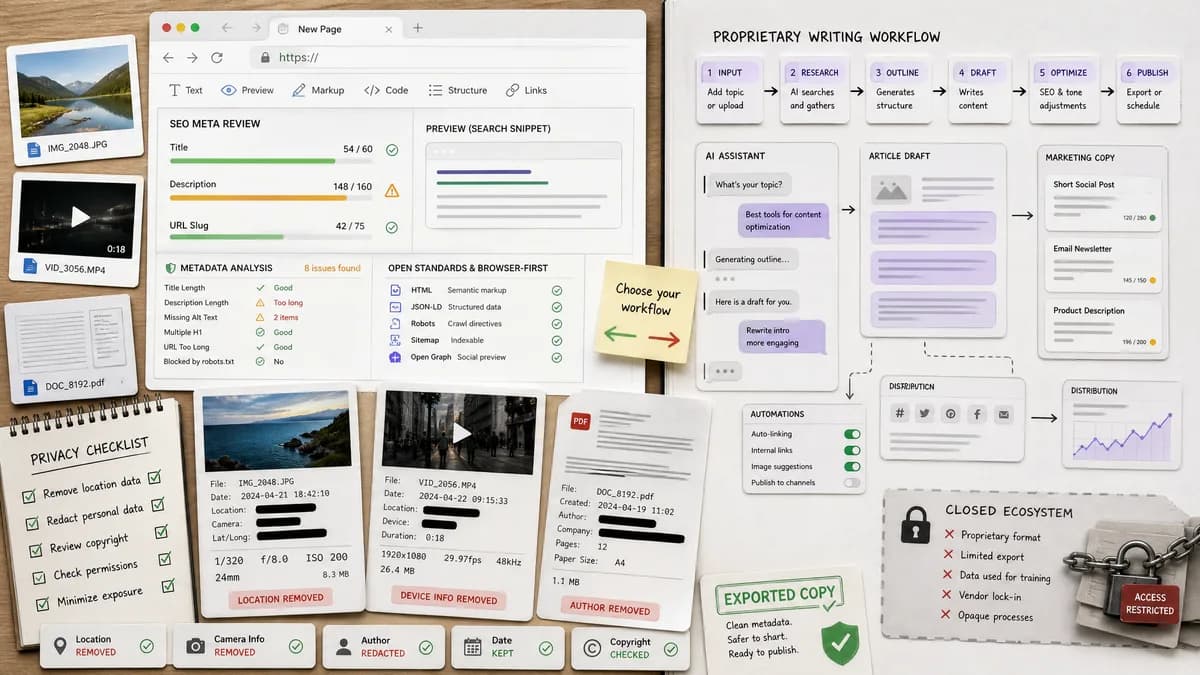
Task: Click the map pin icon on Location badge
Action: [60, 645]
